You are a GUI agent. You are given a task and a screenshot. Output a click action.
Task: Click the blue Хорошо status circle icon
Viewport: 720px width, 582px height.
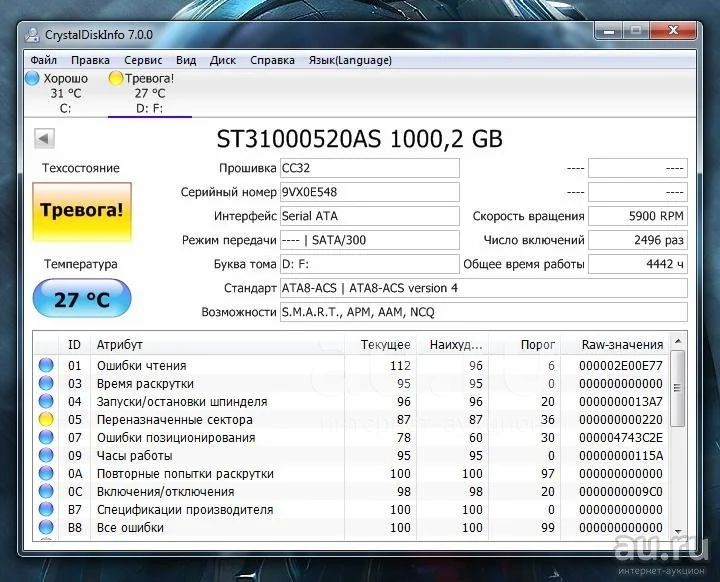32,78
